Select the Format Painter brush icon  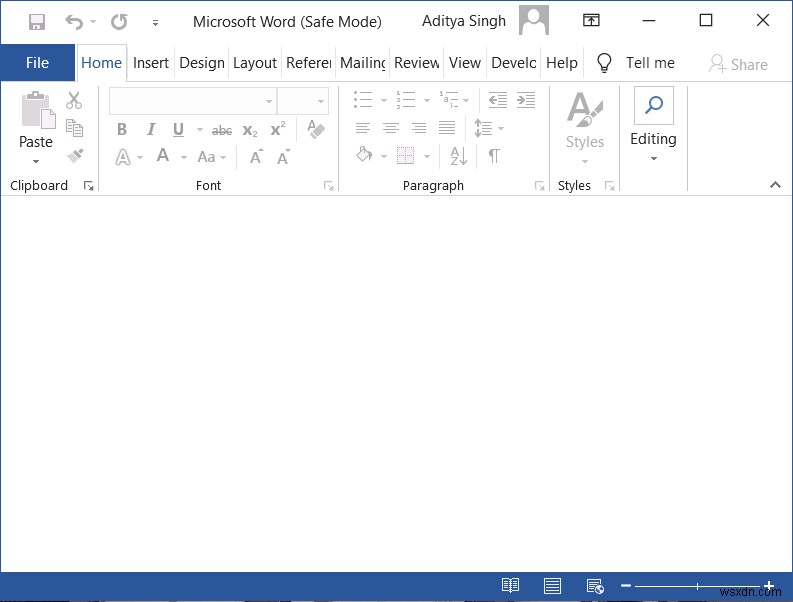point(74,156)
